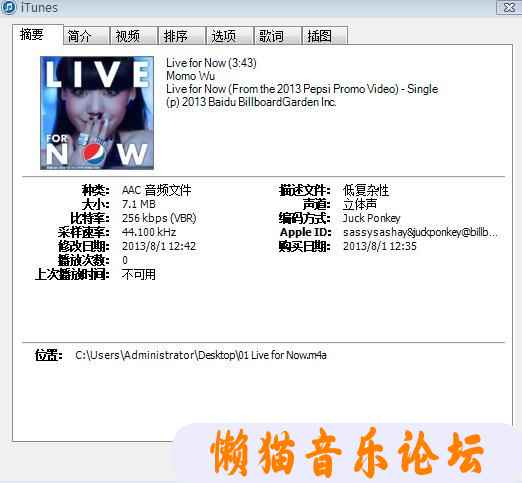
Task: Click the 256 kbps (VBR) bitrate value
Action: (x=159, y=218)
